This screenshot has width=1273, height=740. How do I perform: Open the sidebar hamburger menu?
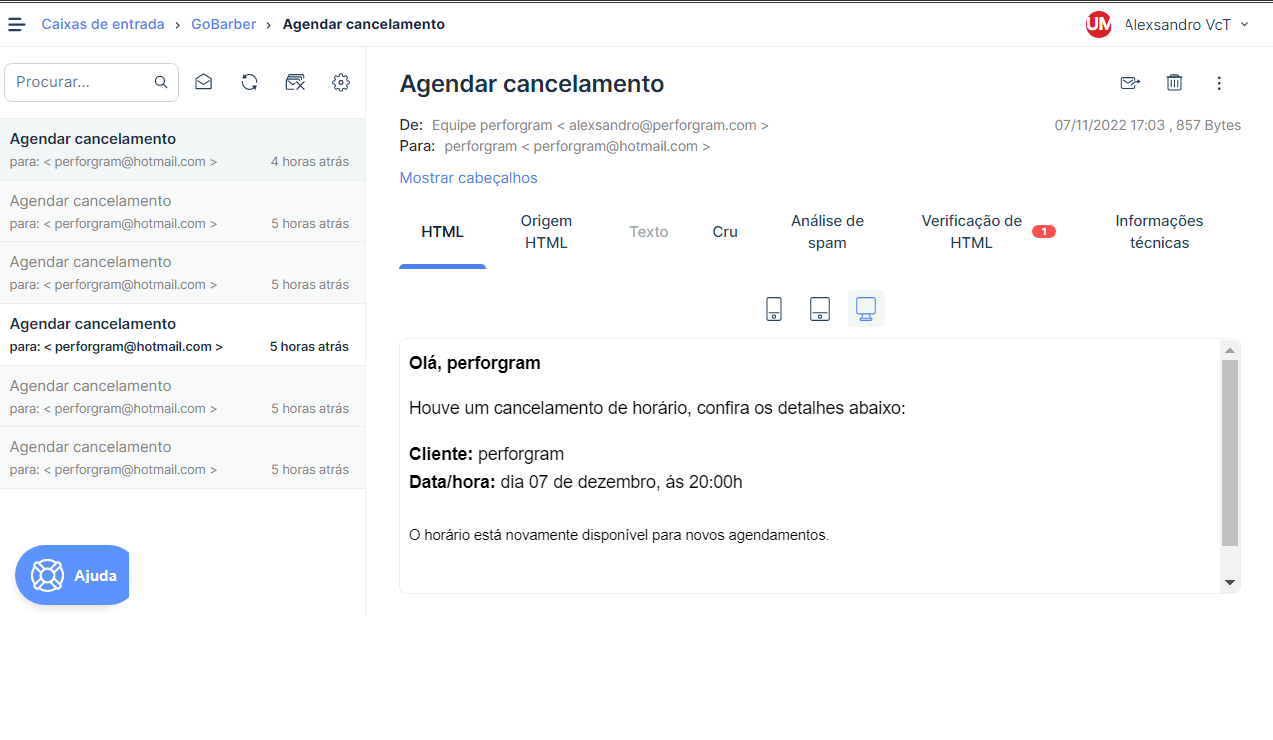tap(16, 23)
